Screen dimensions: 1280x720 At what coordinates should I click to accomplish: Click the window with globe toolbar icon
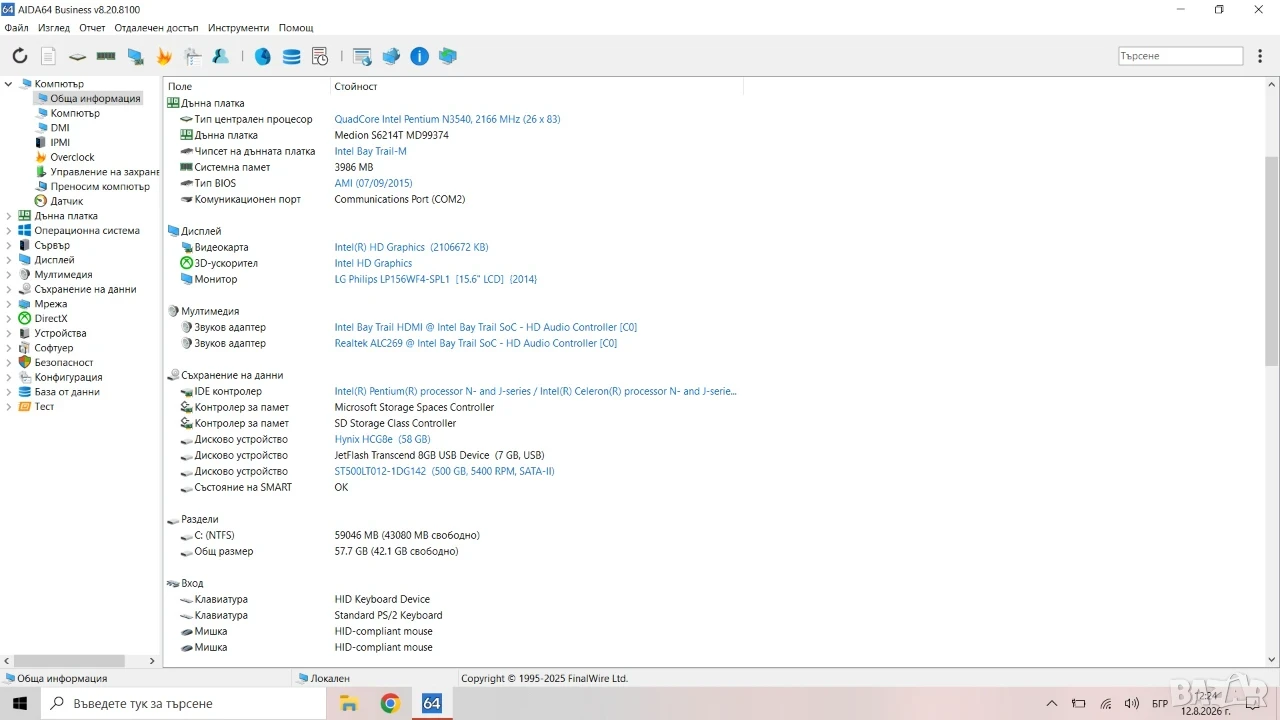362,56
